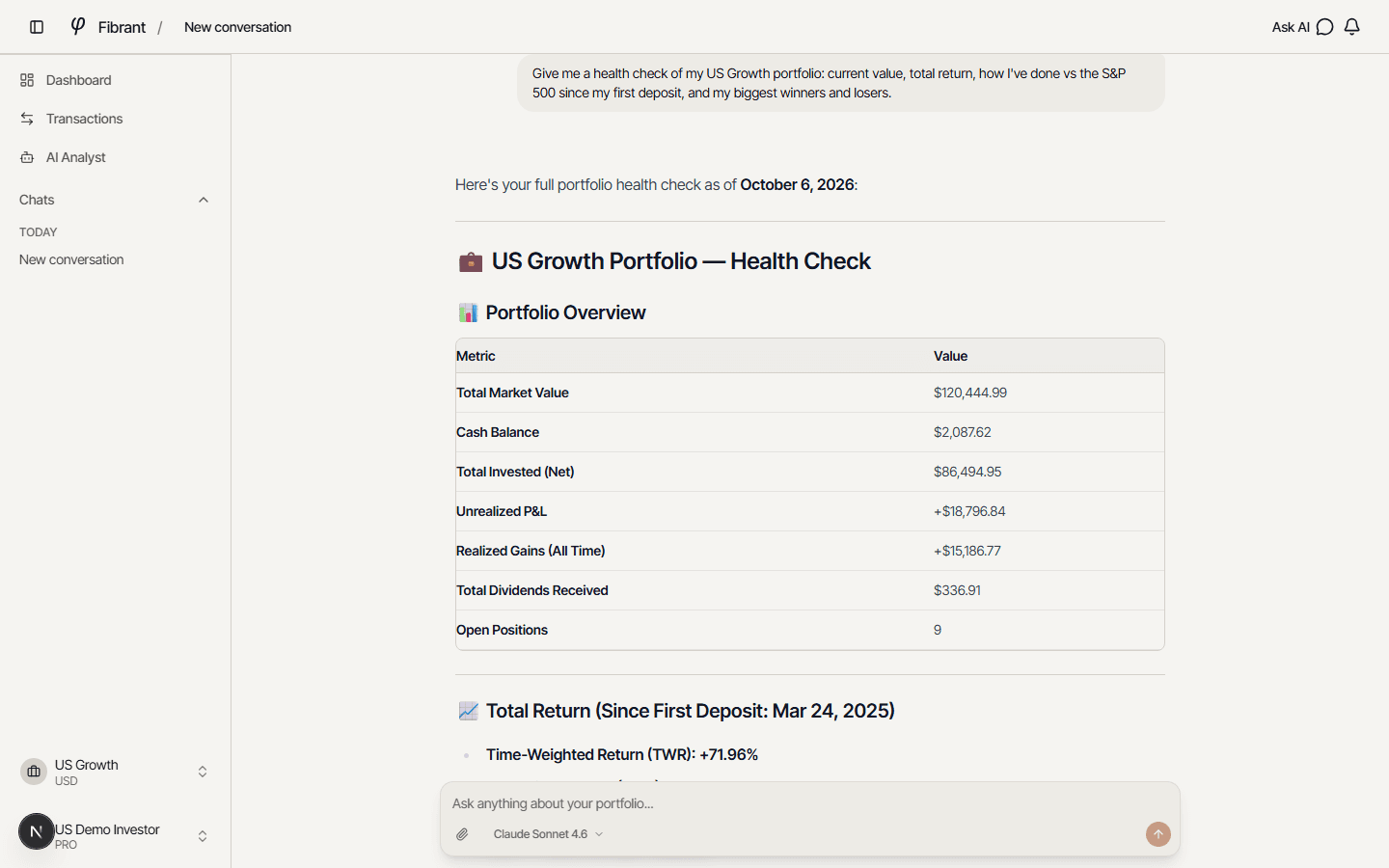Click the Fibrant logo icon

[x=78, y=26]
